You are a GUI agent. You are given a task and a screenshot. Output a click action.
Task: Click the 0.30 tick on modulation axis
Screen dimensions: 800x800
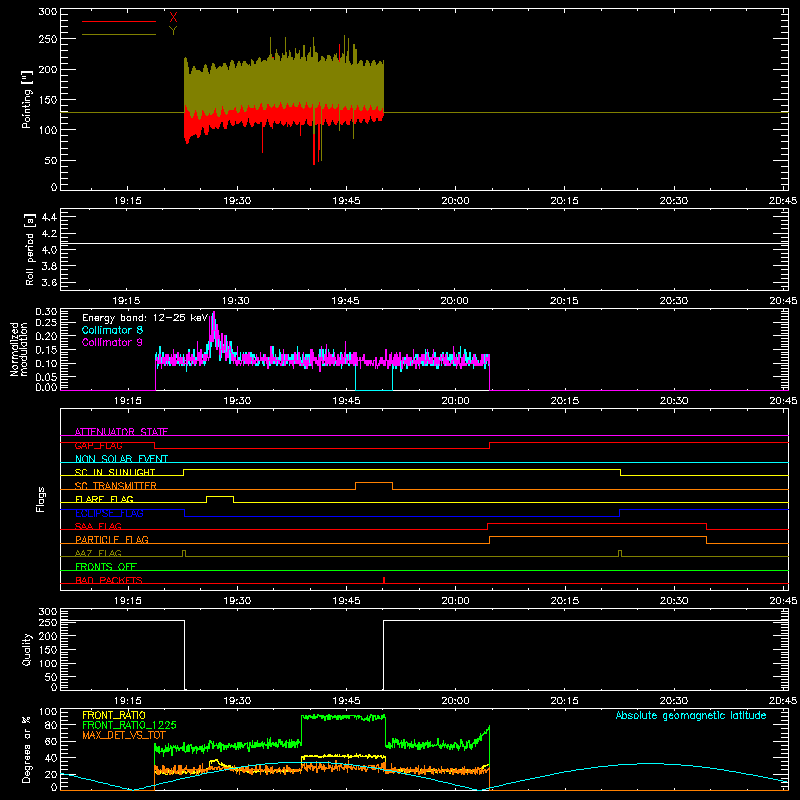tap(47, 311)
